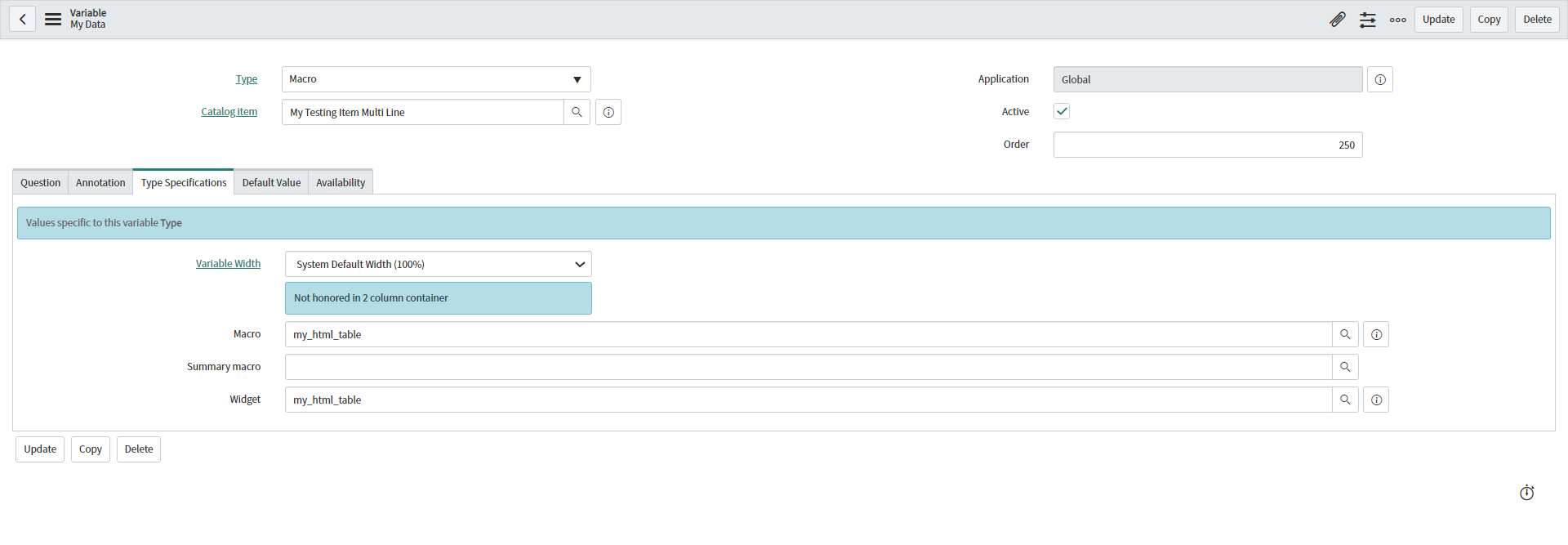Go back using the header back arrow
The height and width of the screenshot is (545, 1568).
point(22,19)
